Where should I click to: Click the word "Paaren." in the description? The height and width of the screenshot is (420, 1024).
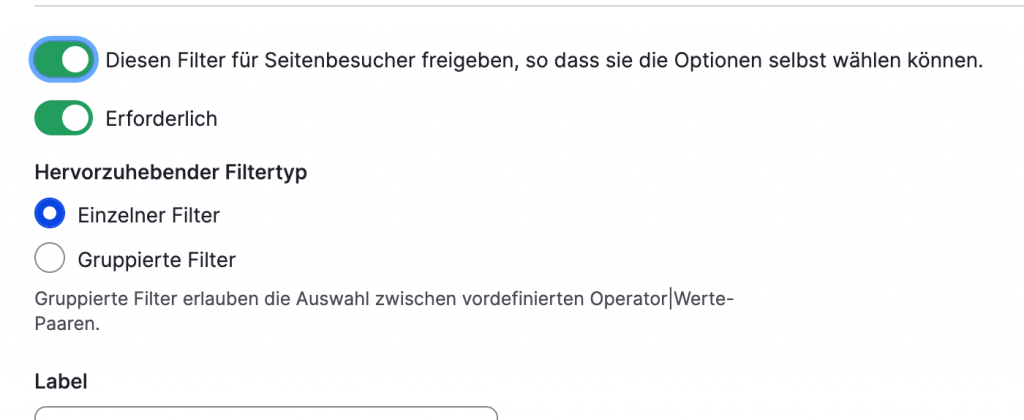pos(67,324)
